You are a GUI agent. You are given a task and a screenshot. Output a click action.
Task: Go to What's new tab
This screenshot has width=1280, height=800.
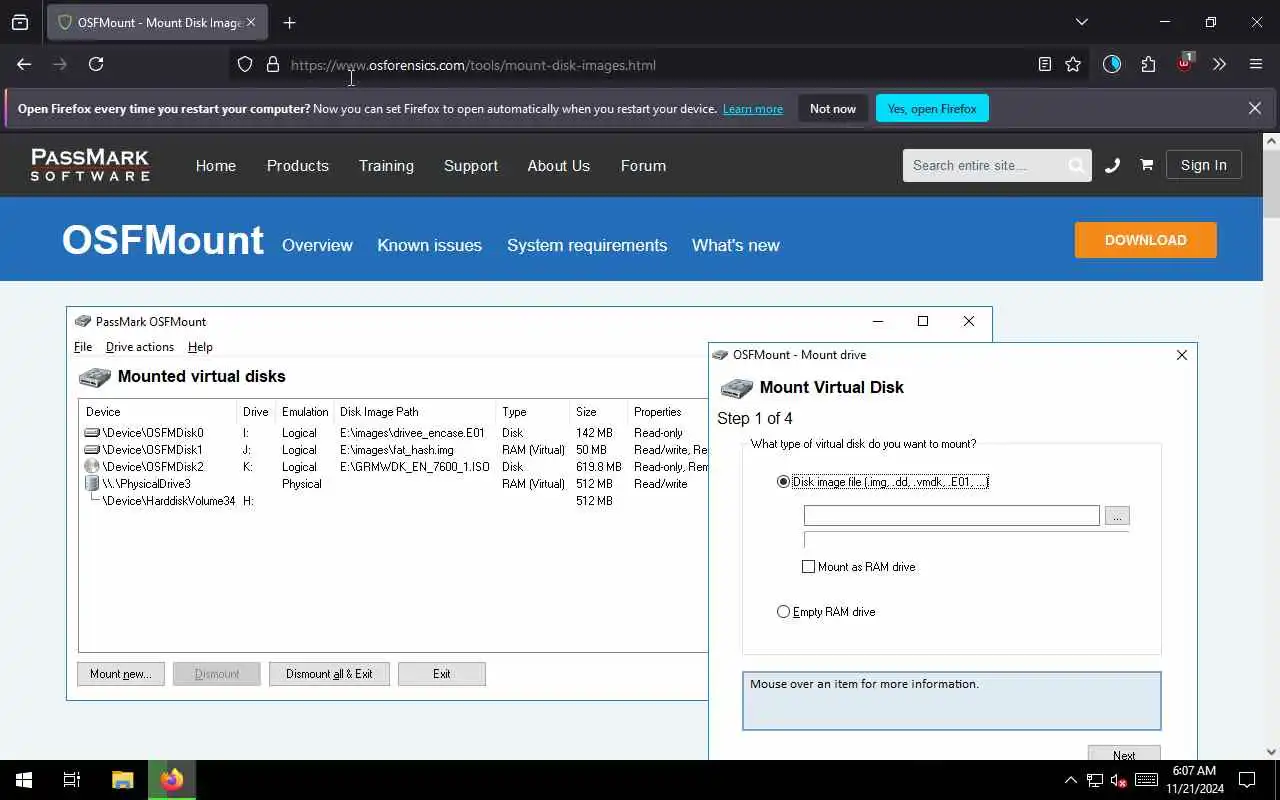point(736,245)
